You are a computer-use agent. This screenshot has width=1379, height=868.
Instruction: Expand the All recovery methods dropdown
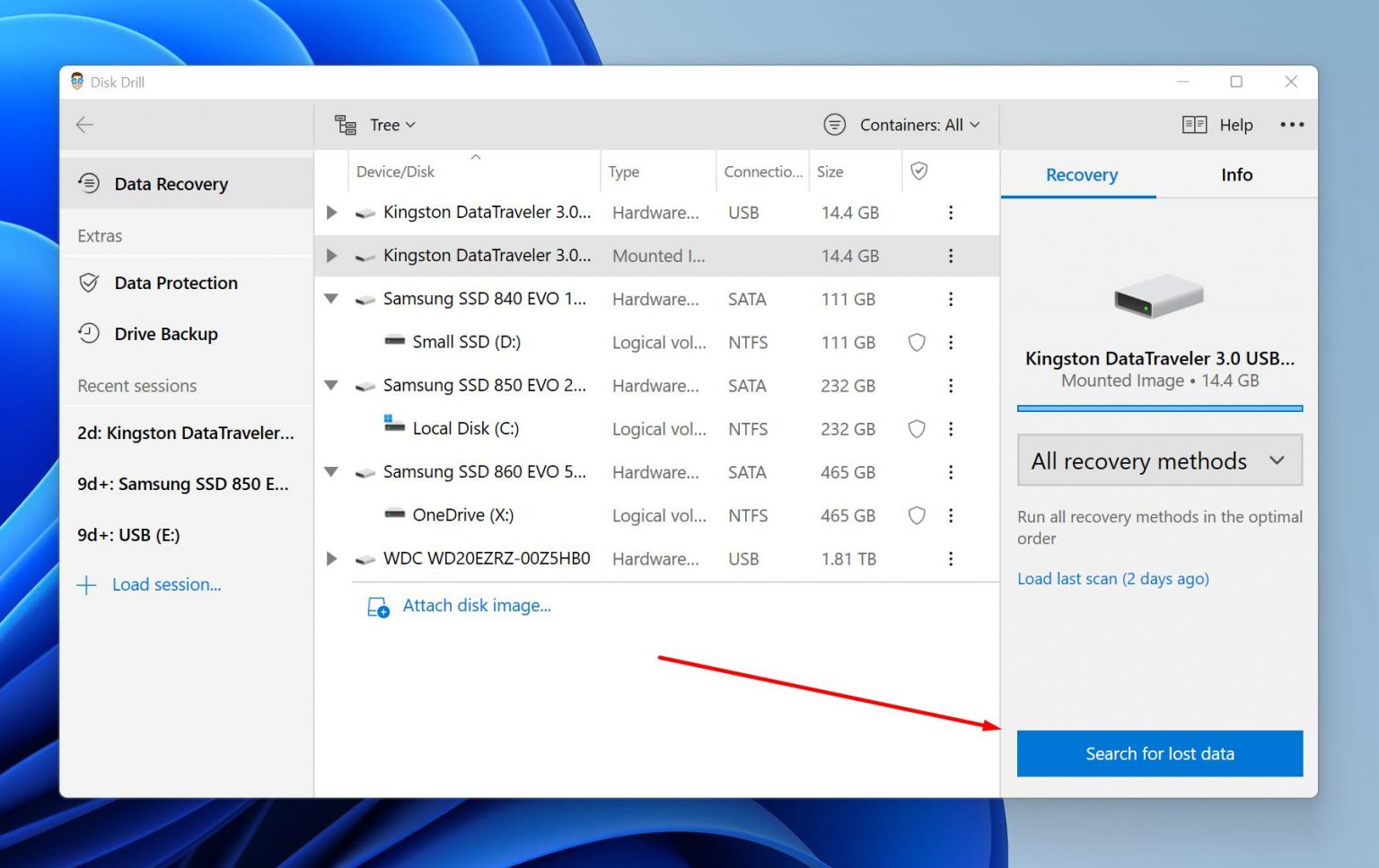1159,460
